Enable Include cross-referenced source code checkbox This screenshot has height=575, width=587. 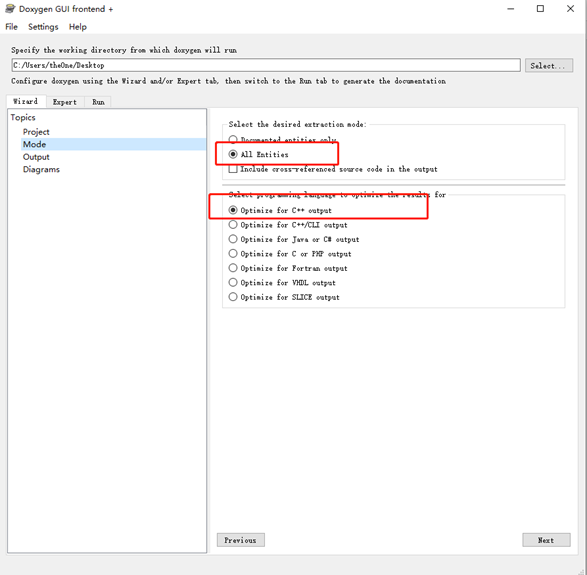point(233,169)
